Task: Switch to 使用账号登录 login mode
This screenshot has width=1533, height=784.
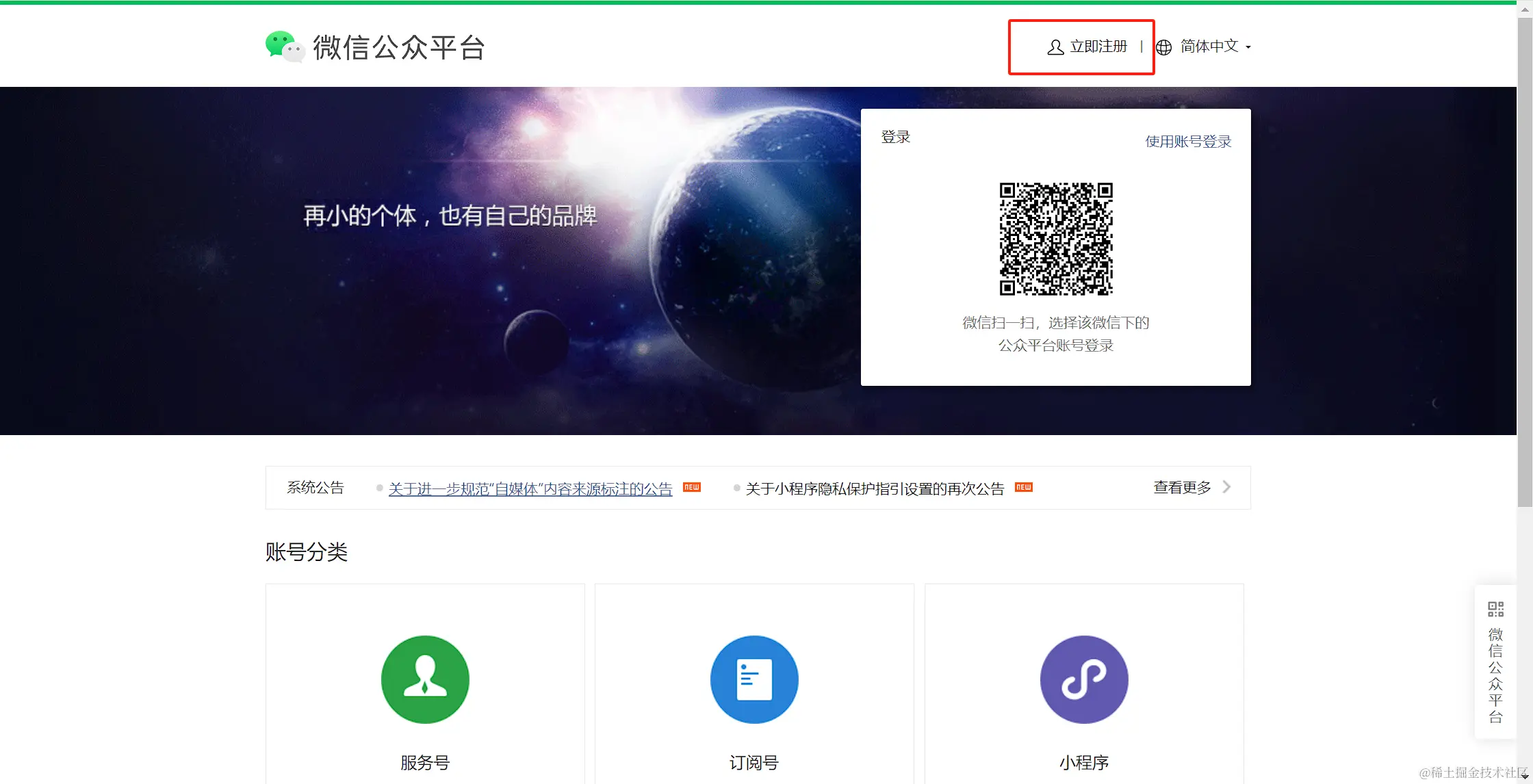Action: click(x=1188, y=142)
